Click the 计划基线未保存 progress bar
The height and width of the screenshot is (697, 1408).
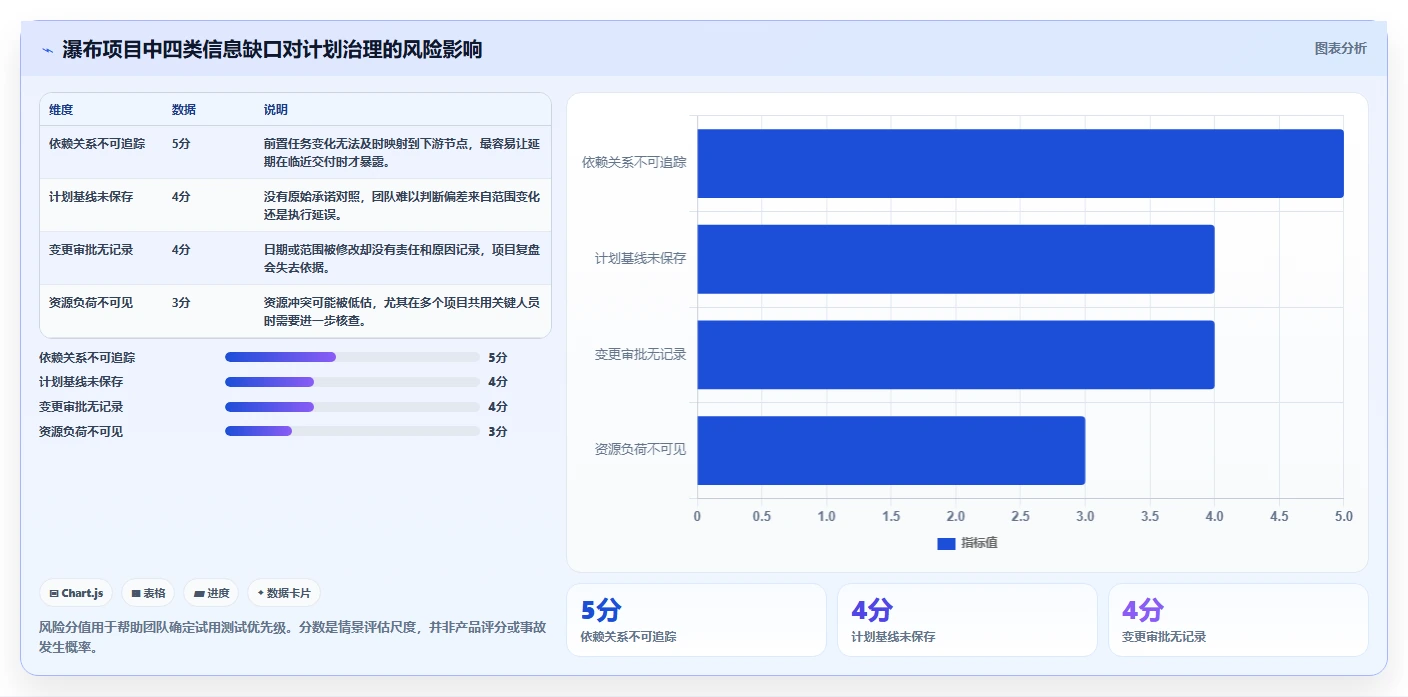(352, 382)
